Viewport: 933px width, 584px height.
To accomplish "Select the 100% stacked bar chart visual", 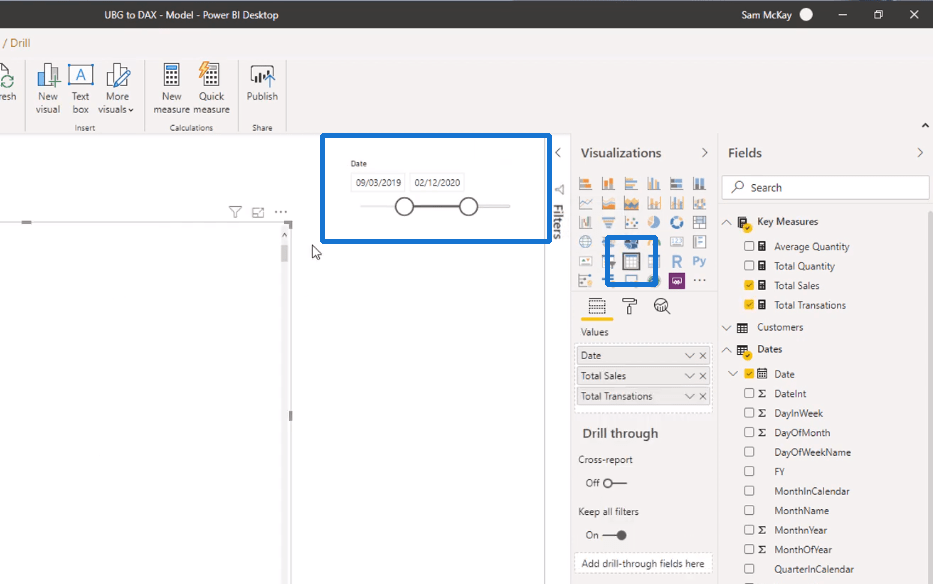I will (677, 183).
